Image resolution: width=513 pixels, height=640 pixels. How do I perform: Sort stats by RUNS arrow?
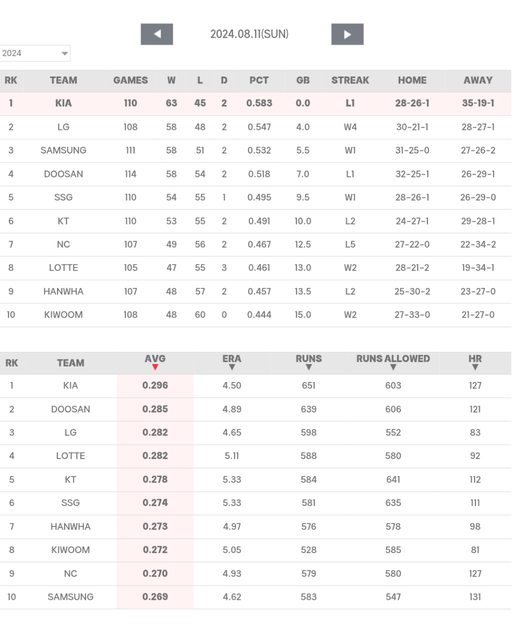pyautogui.click(x=309, y=367)
